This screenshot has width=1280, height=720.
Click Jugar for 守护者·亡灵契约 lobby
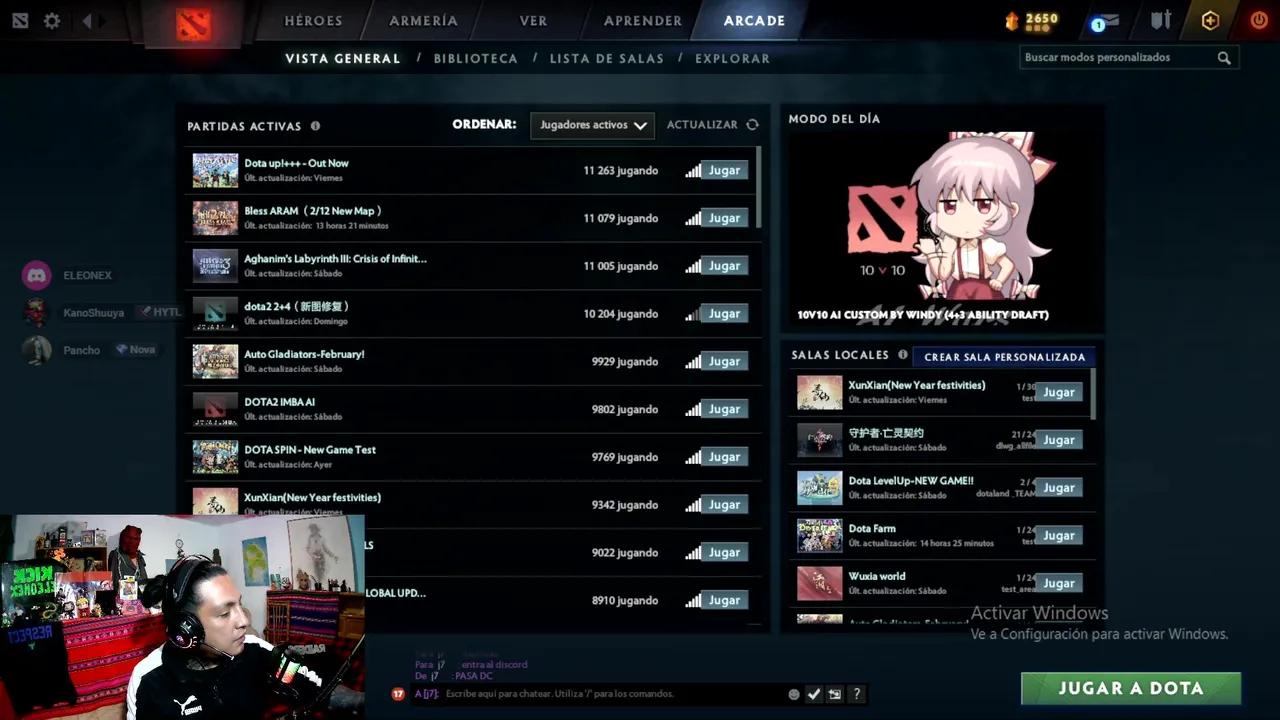[1058, 440]
